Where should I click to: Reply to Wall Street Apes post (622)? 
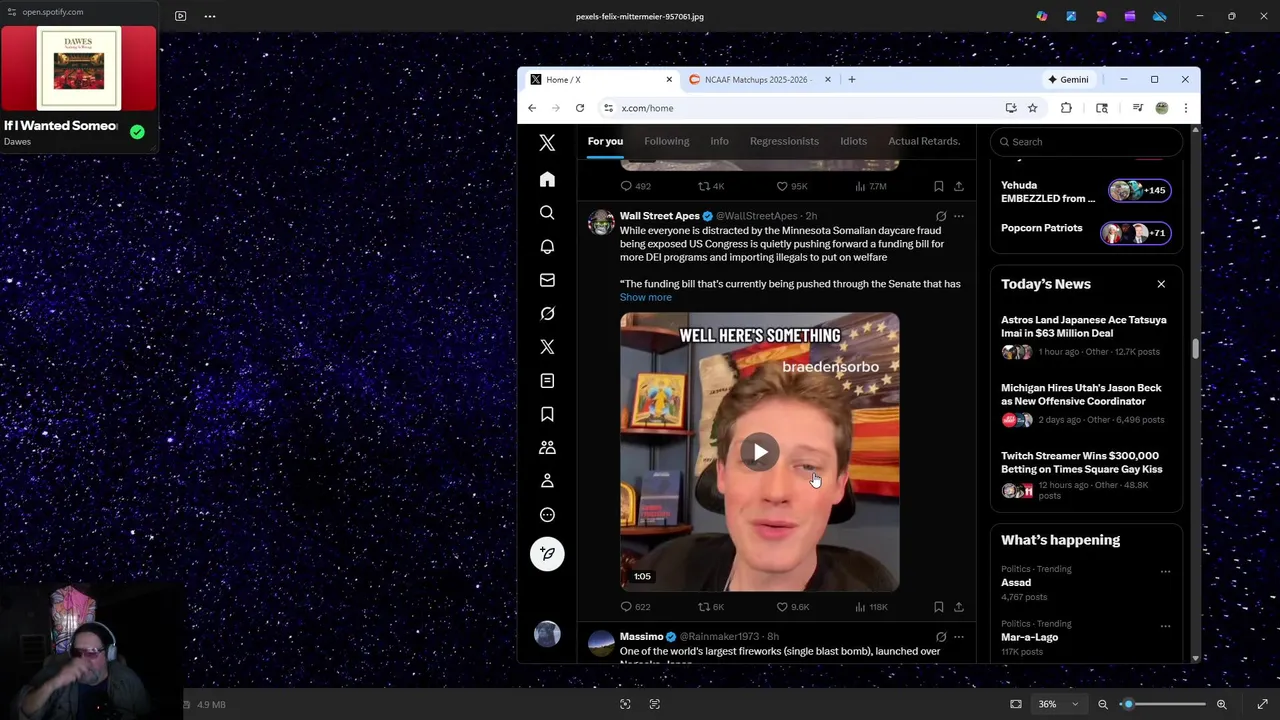tap(635, 607)
